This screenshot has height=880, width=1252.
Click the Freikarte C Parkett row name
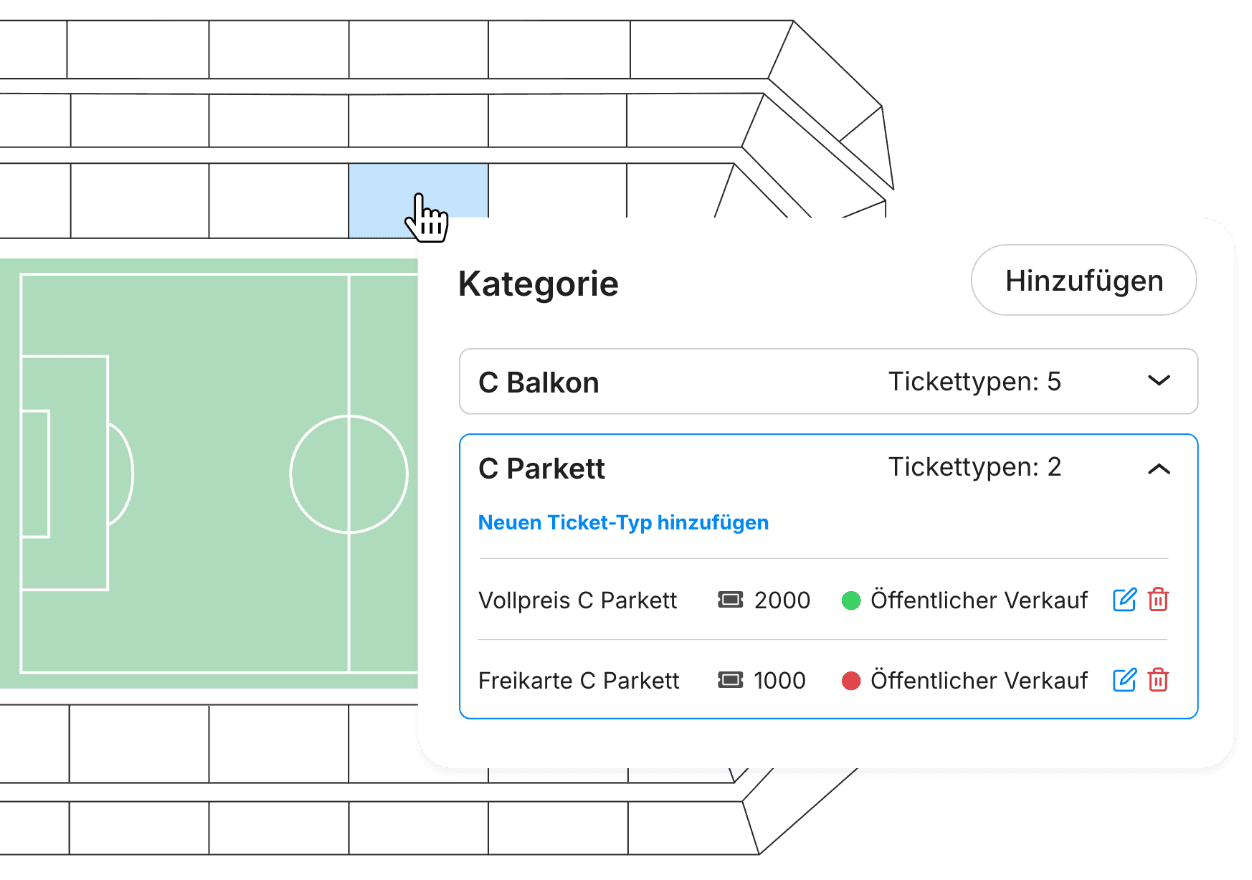(x=579, y=682)
